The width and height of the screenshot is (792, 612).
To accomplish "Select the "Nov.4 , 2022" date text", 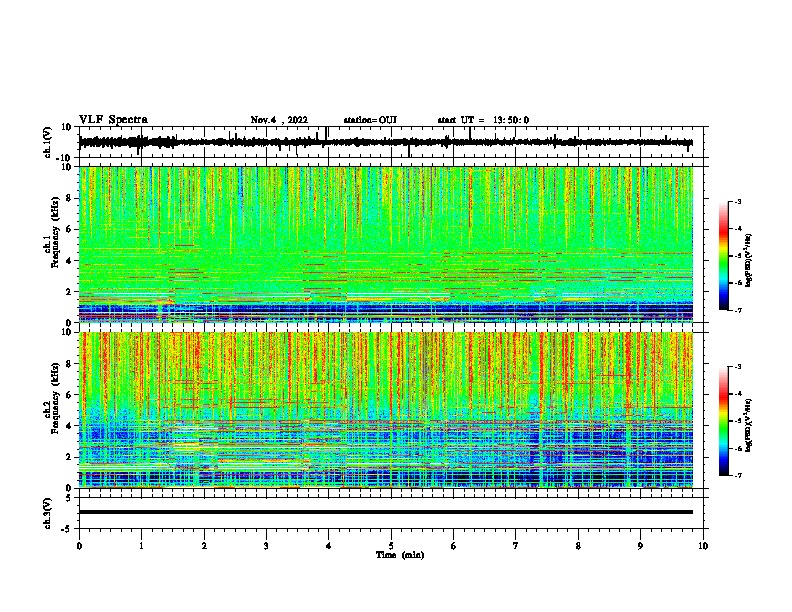I will point(279,120).
